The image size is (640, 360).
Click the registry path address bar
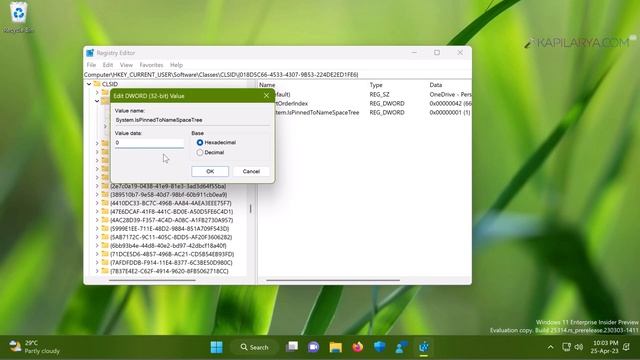click(x=277, y=75)
